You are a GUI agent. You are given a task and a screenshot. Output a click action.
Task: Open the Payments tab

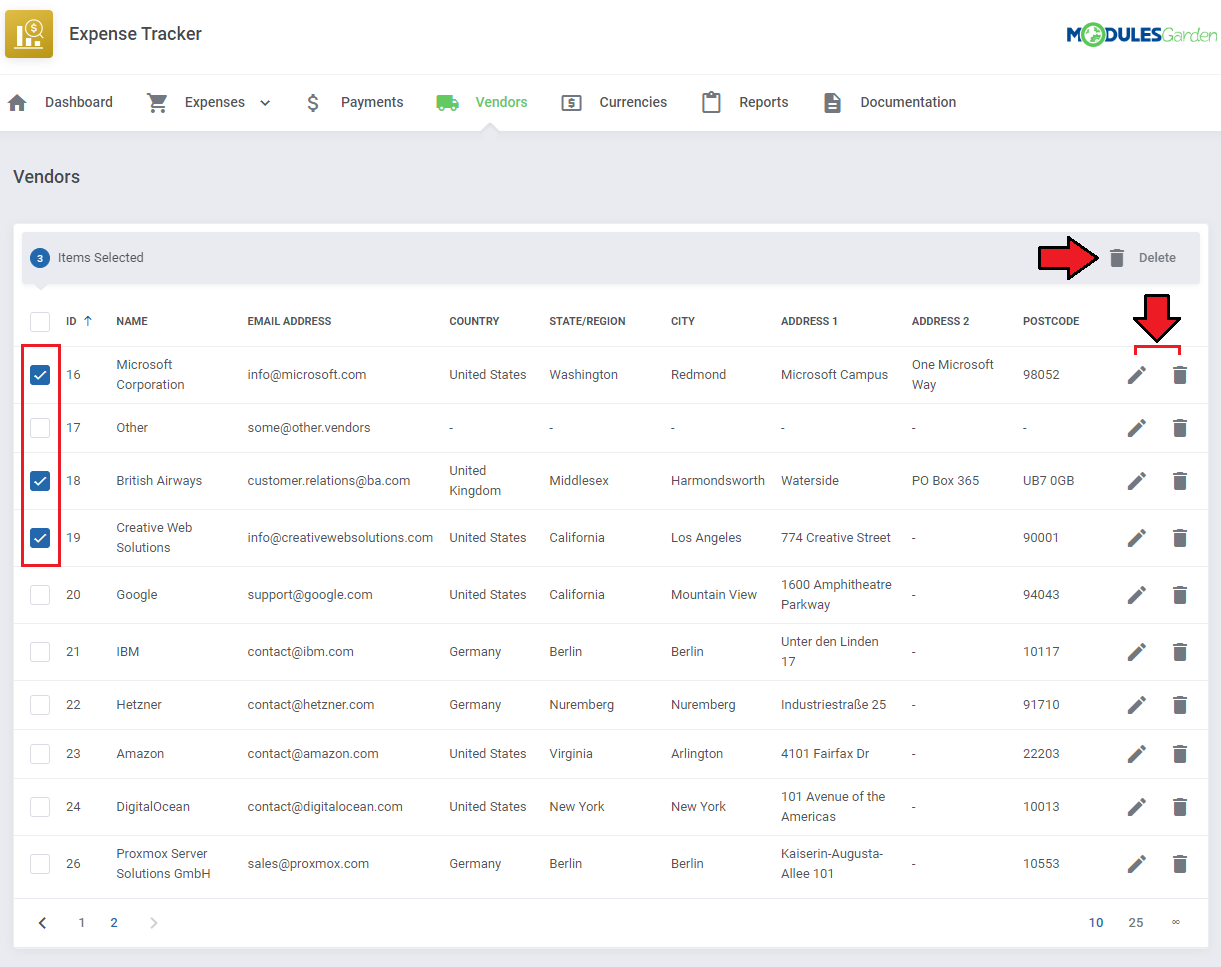pyautogui.click(x=354, y=102)
